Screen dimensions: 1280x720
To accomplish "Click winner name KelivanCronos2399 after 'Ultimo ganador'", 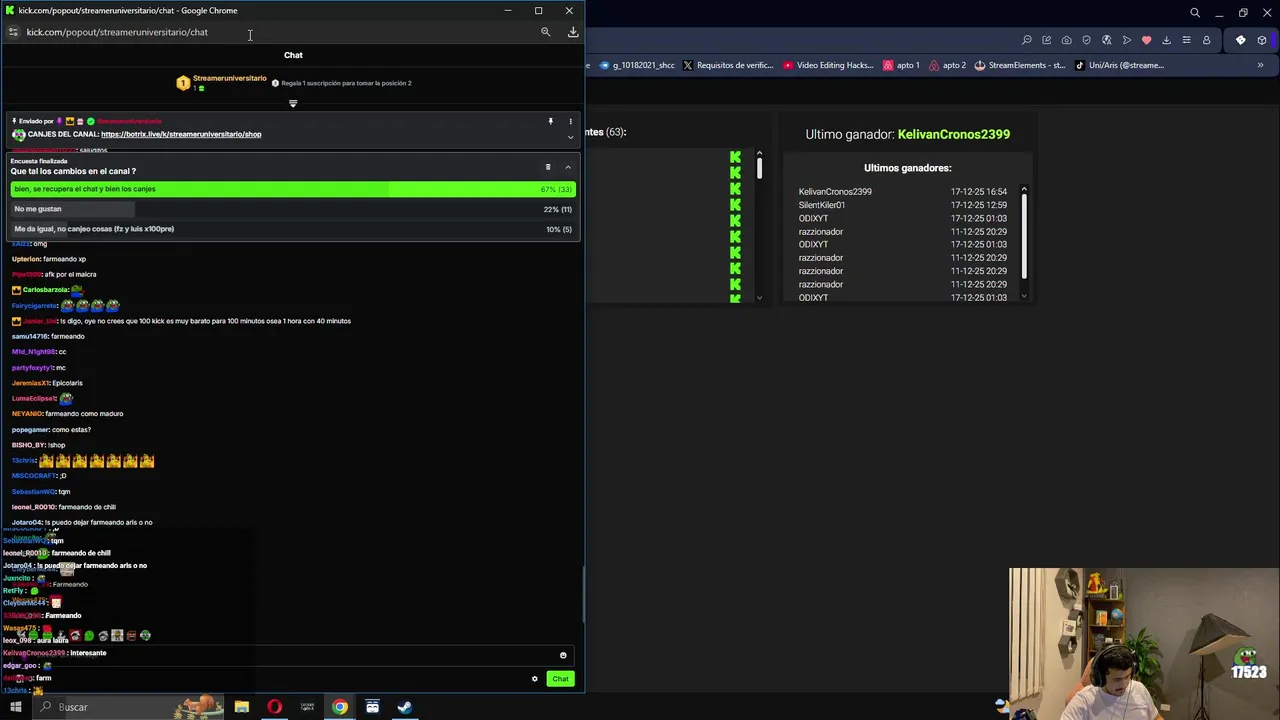I will pos(954,134).
